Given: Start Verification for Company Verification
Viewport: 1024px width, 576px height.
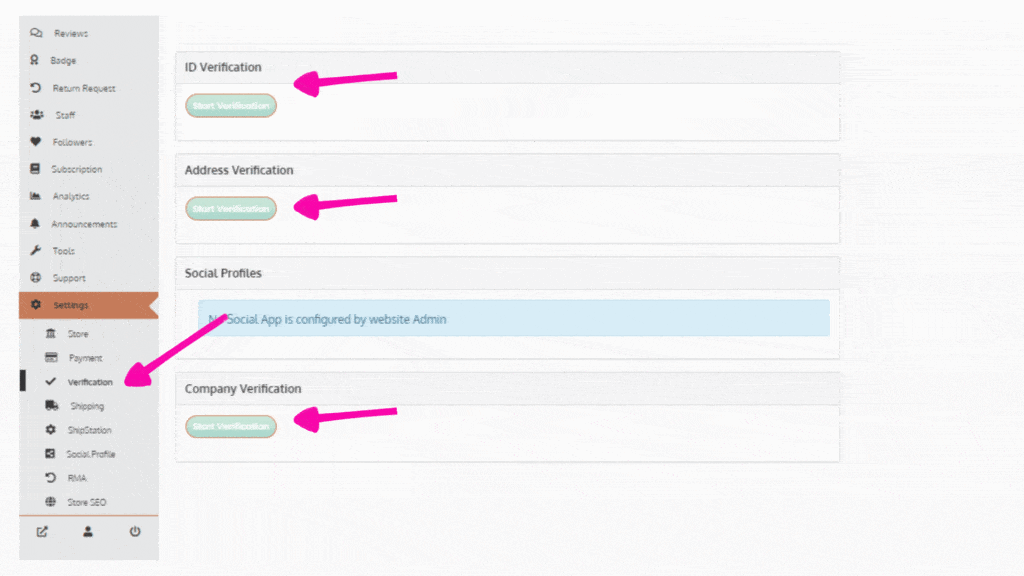Looking at the screenshot, I should (x=231, y=427).
